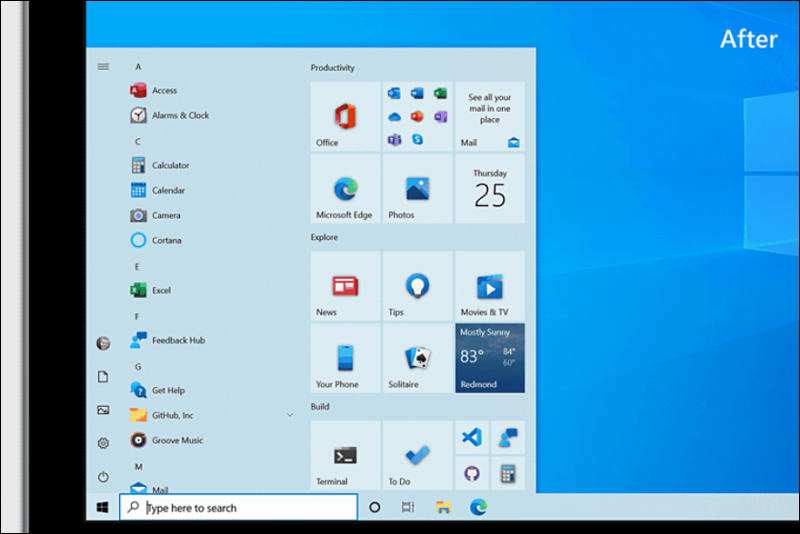This screenshot has width=800, height=534.
Task: Open the OneDrive icon in Office folder tile
Action: 394,117
